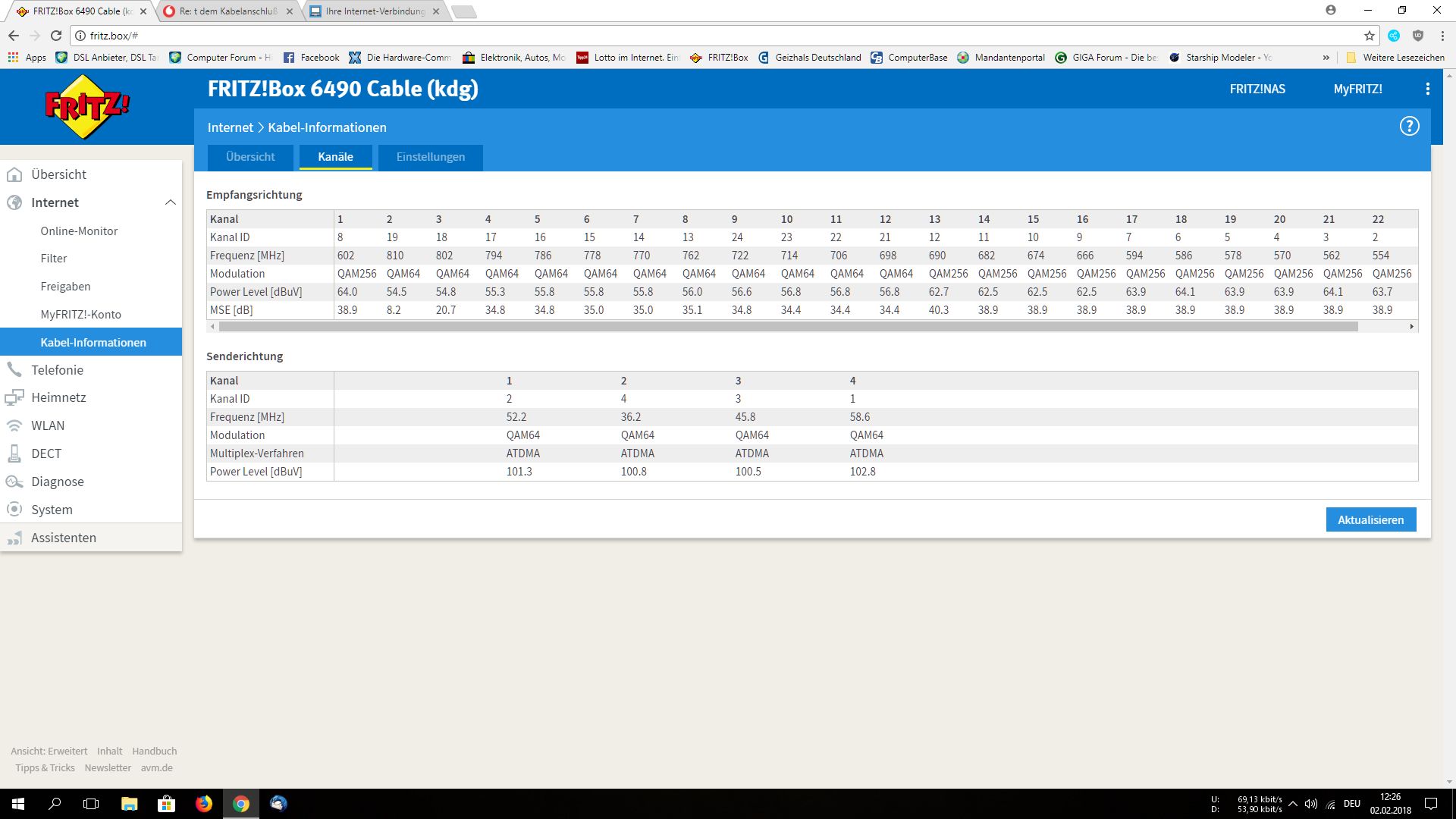Viewport: 1456px width, 819px height.
Task: Click the WLAN wifi icon in sidebar
Action: tap(14, 425)
